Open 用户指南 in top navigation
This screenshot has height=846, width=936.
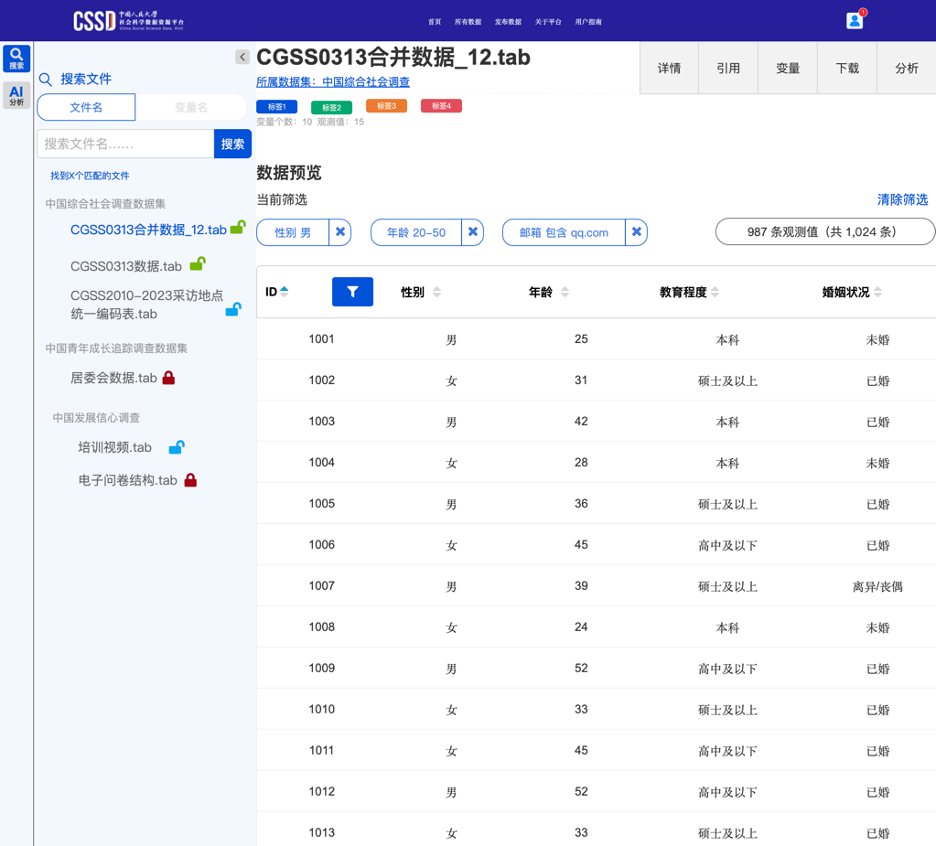pyautogui.click(x=588, y=21)
